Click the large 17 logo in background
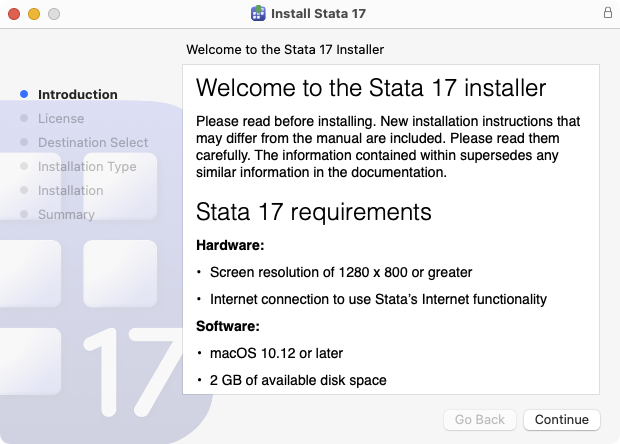 tap(135, 367)
